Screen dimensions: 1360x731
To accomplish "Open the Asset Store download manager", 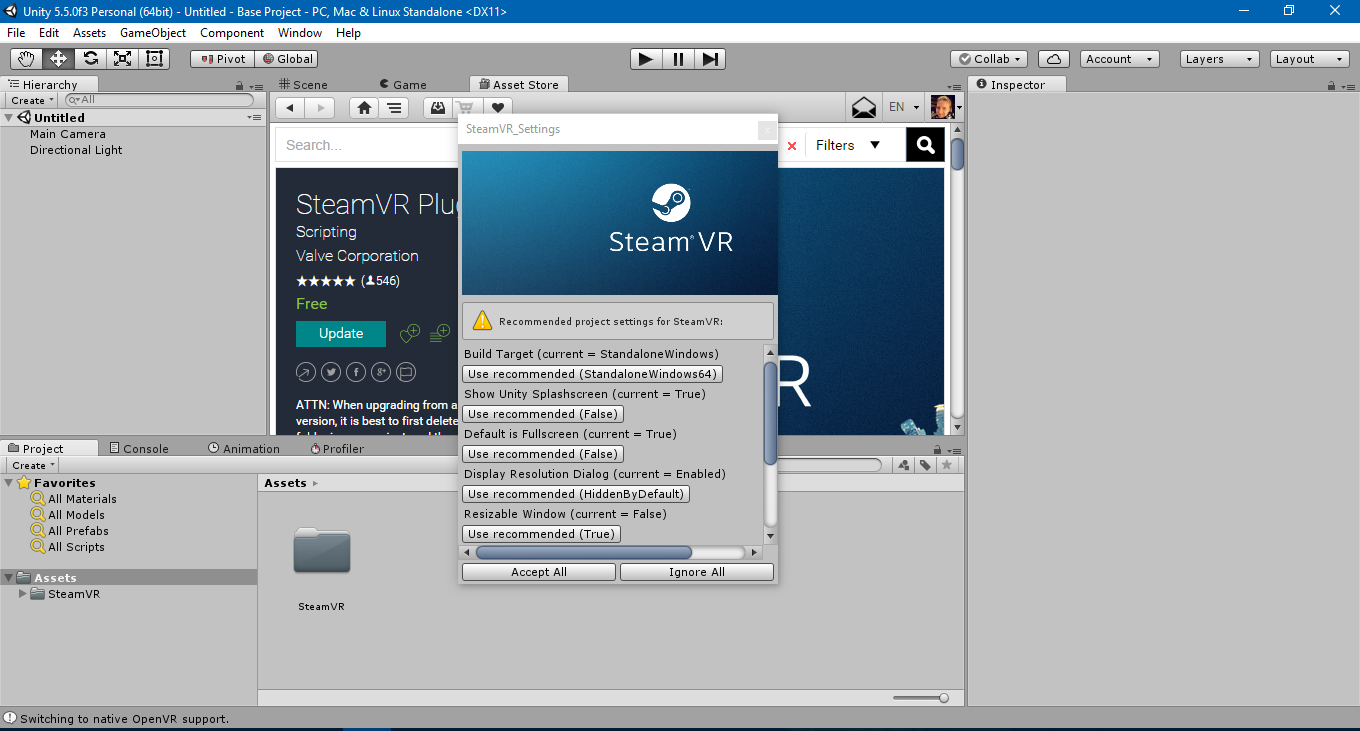I will click(437, 107).
